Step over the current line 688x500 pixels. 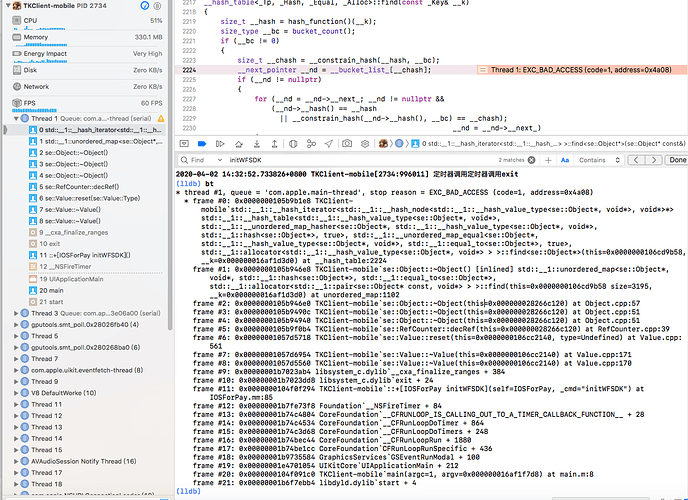[239, 143]
